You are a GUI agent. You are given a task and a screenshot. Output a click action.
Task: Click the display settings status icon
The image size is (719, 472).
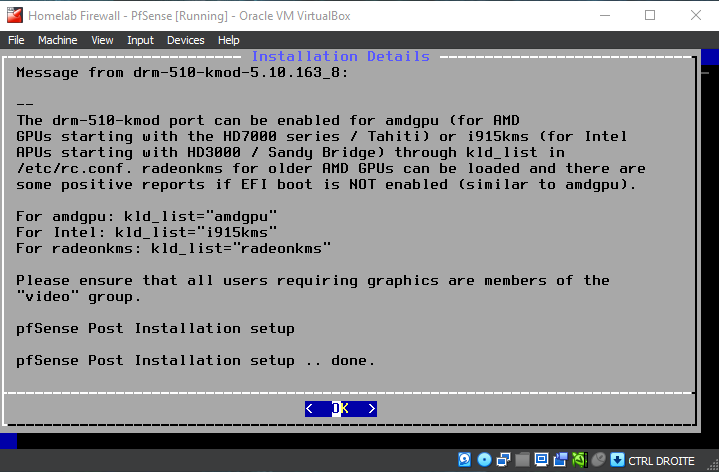pos(542,459)
